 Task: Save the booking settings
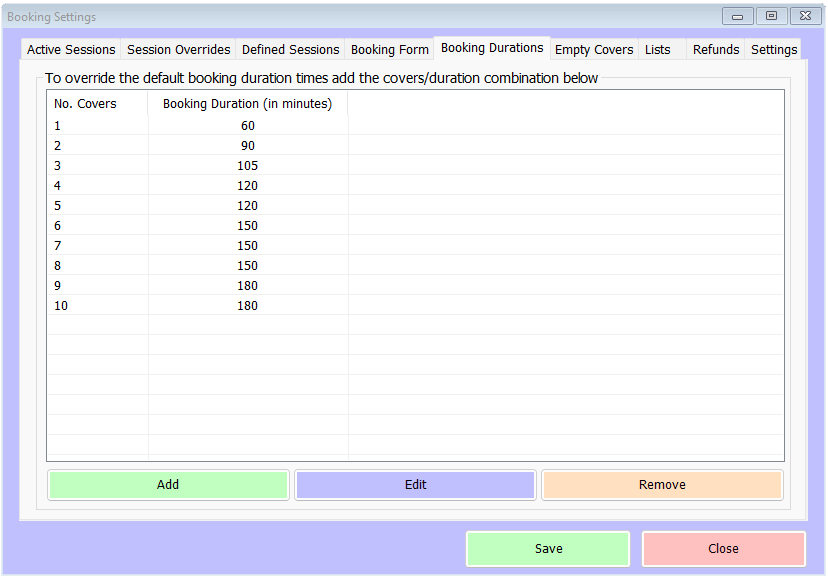click(548, 549)
